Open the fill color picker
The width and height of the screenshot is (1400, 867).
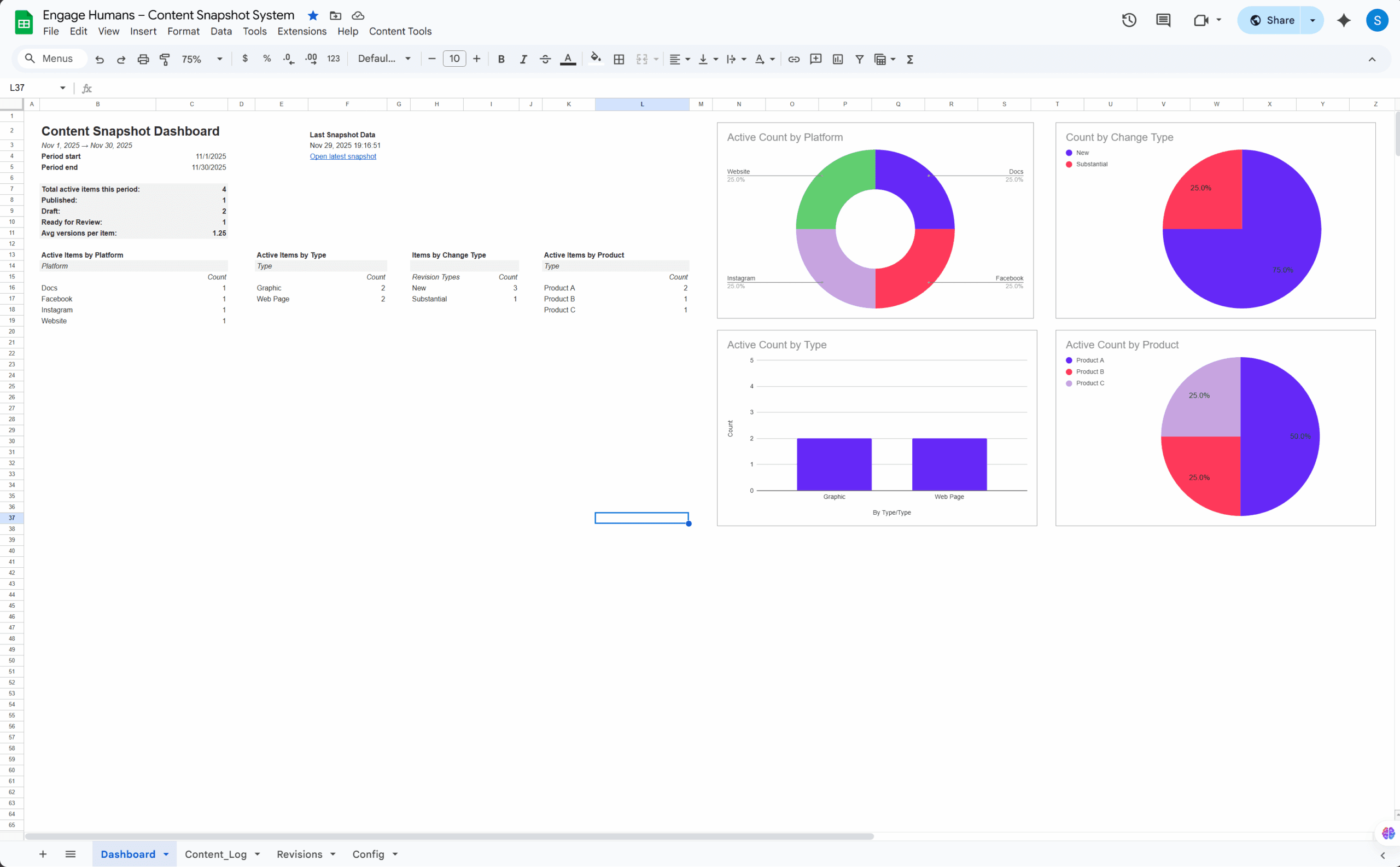(x=596, y=59)
